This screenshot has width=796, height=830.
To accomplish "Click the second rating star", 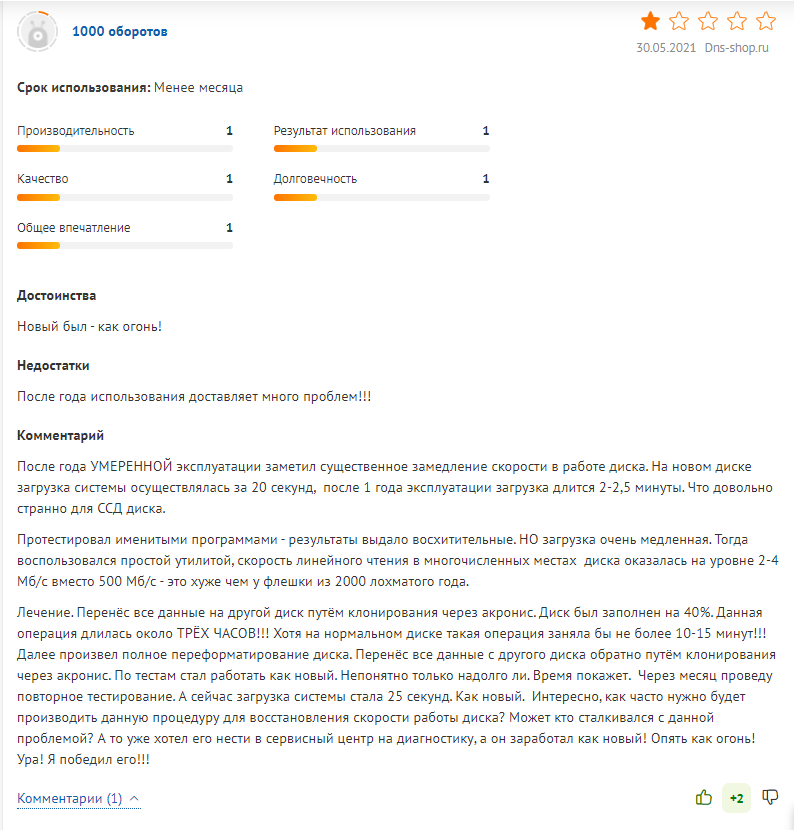I will (679, 21).
